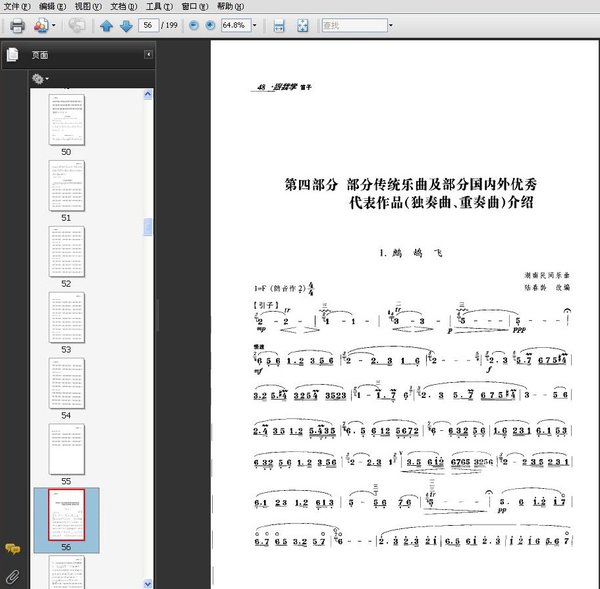Open the Comments panel speech-bubble icon

coord(13,549)
